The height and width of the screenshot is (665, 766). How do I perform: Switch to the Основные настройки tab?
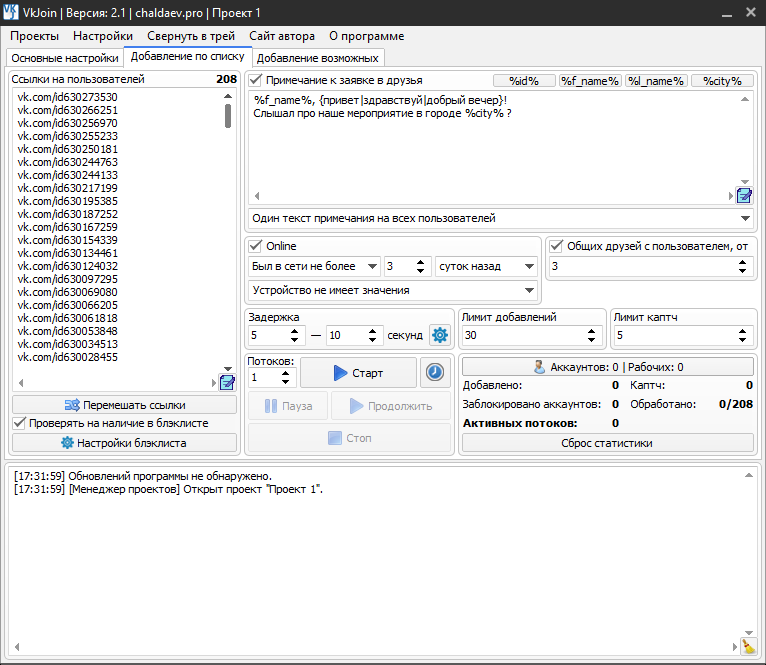64,58
